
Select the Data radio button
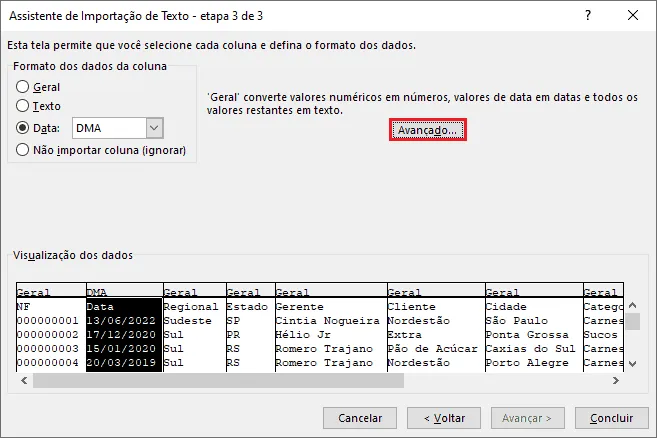pos(22,128)
